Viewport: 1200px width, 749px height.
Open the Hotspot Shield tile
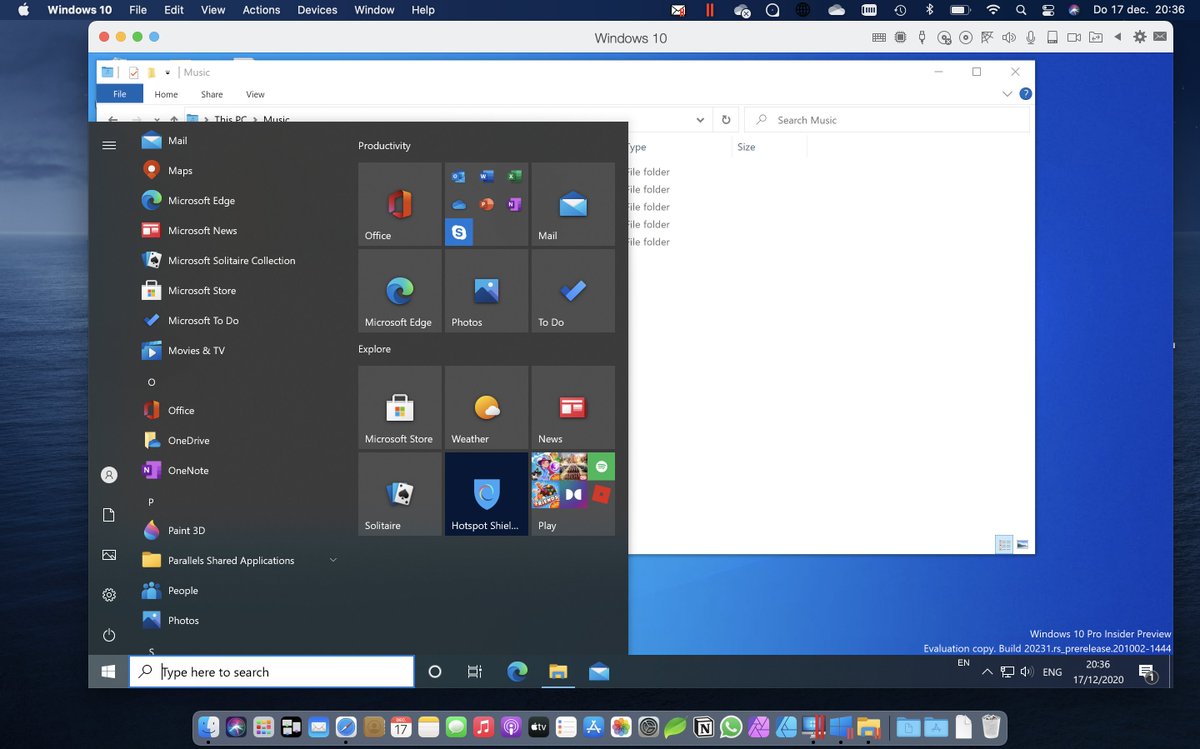point(486,494)
